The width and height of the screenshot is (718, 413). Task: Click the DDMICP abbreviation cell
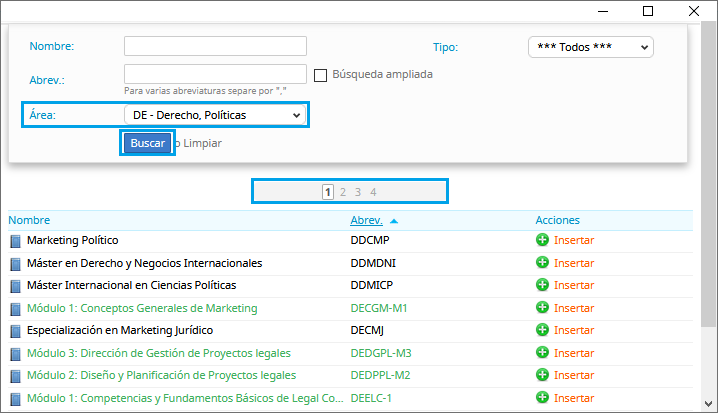372,285
